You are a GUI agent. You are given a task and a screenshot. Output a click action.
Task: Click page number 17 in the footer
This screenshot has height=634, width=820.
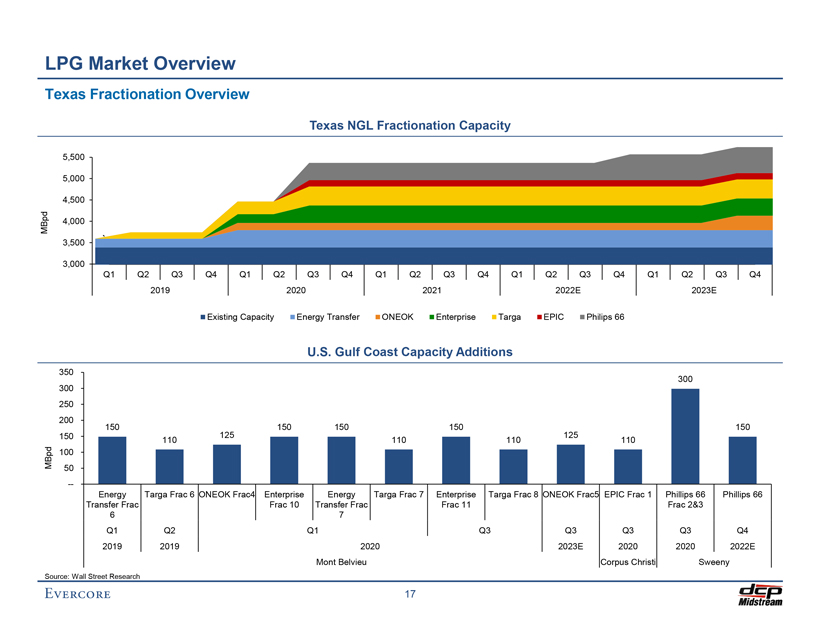click(x=410, y=596)
